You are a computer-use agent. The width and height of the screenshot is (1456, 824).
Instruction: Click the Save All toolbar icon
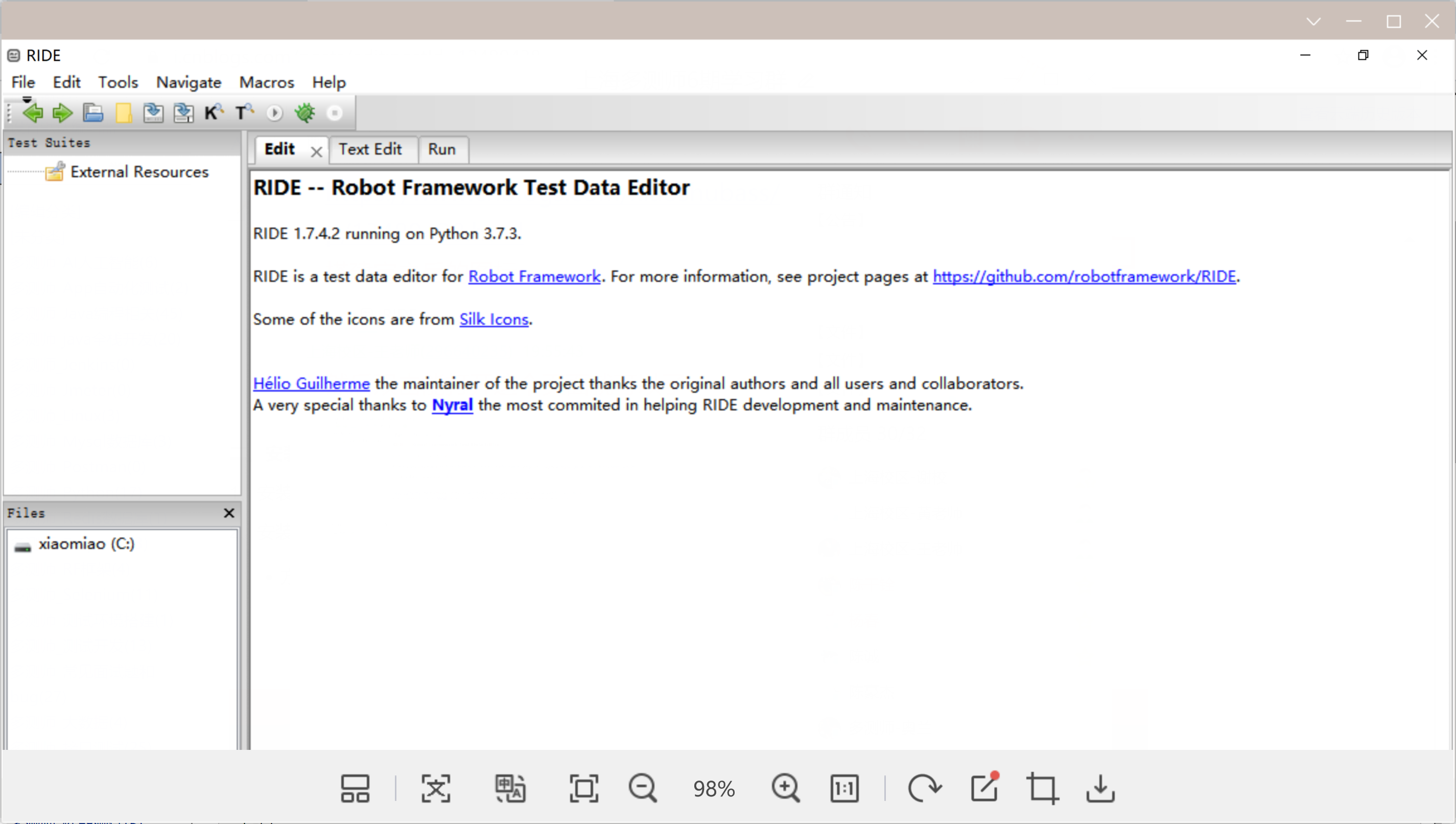(x=183, y=113)
